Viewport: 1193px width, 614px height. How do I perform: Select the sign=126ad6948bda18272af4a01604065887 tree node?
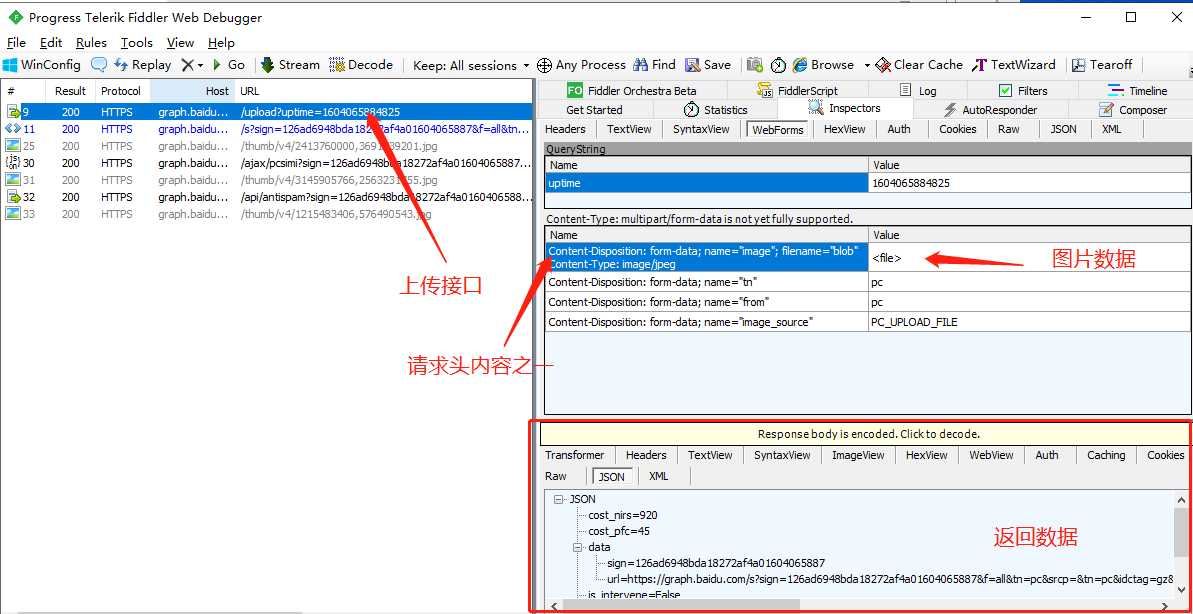click(716, 563)
